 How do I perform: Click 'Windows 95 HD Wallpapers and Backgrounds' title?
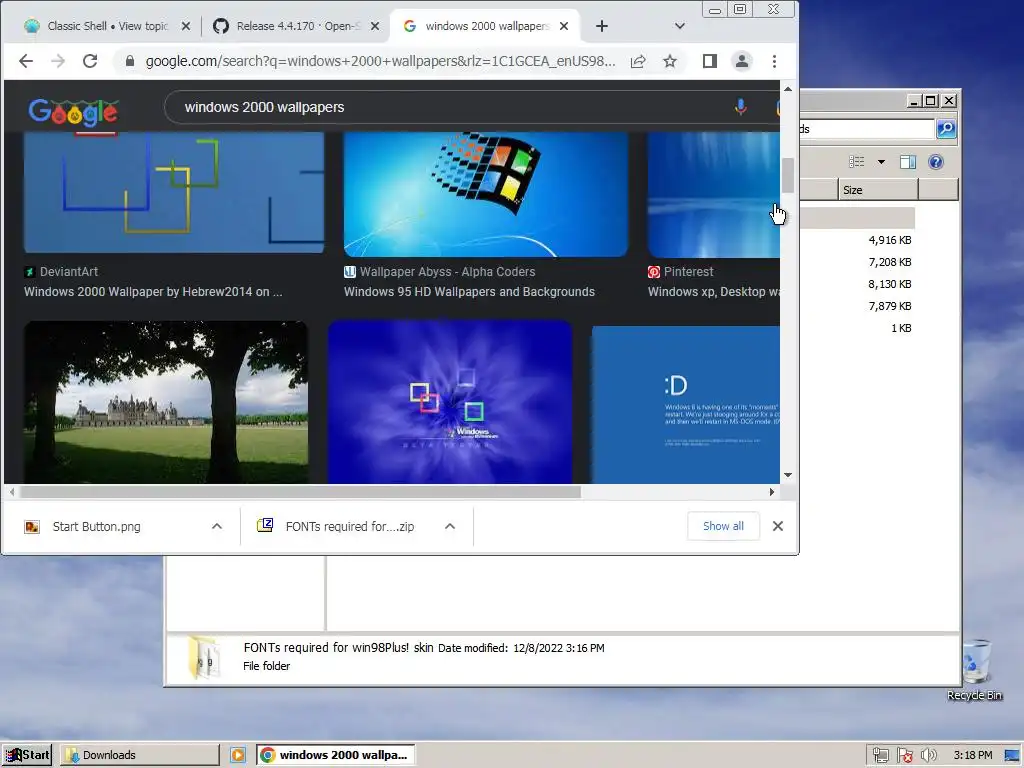coord(469,292)
